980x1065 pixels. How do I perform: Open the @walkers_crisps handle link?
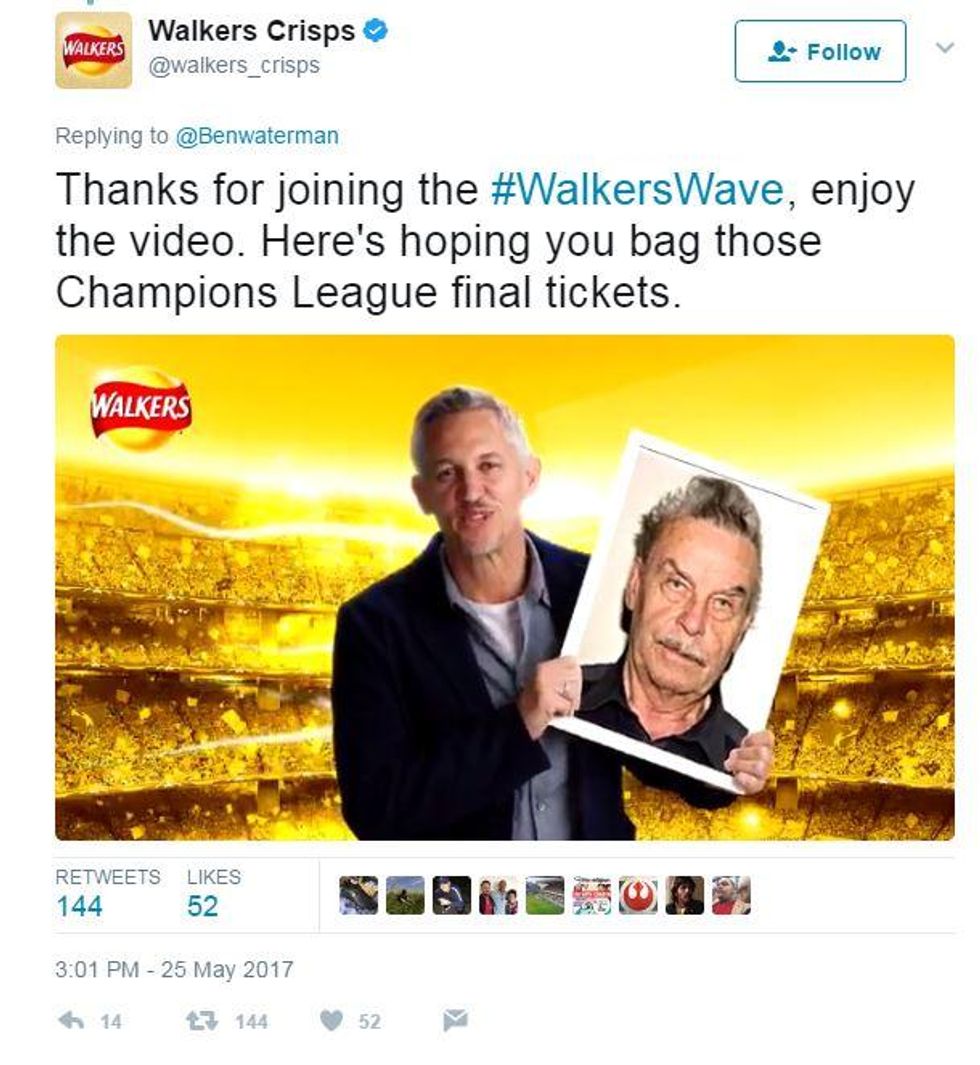click(x=234, y=65)
